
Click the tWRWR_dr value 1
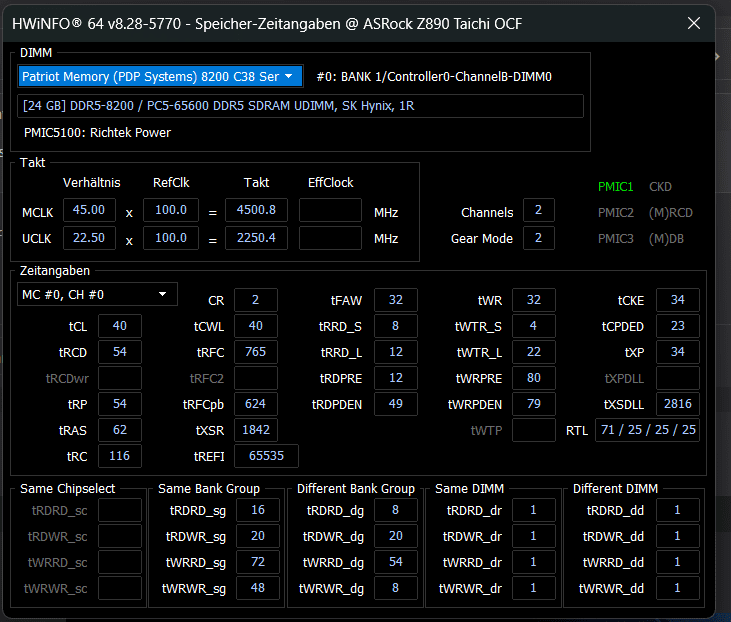point(534,588)
